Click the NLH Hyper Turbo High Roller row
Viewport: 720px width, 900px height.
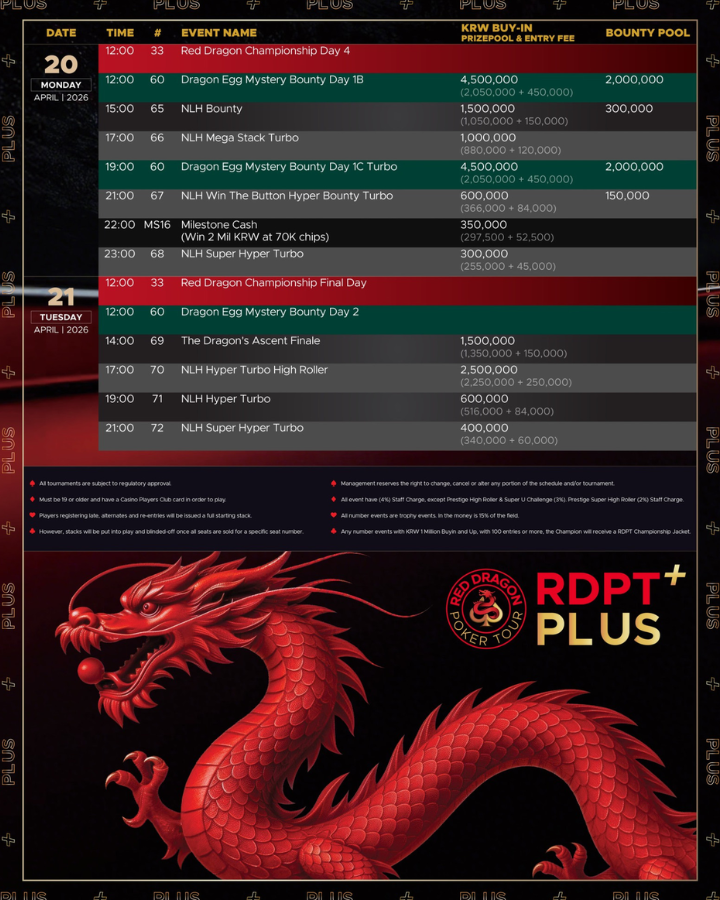tap(254, 370)
